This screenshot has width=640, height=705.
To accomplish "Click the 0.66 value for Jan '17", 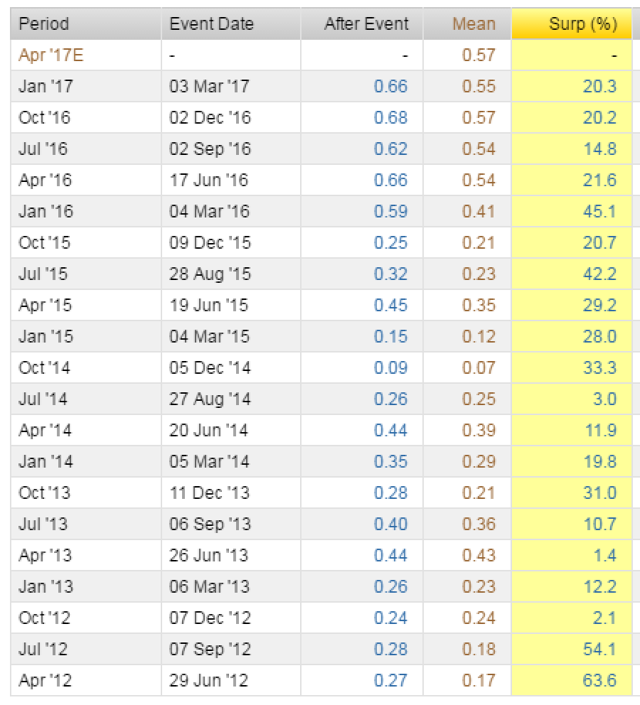I will 390,86.
